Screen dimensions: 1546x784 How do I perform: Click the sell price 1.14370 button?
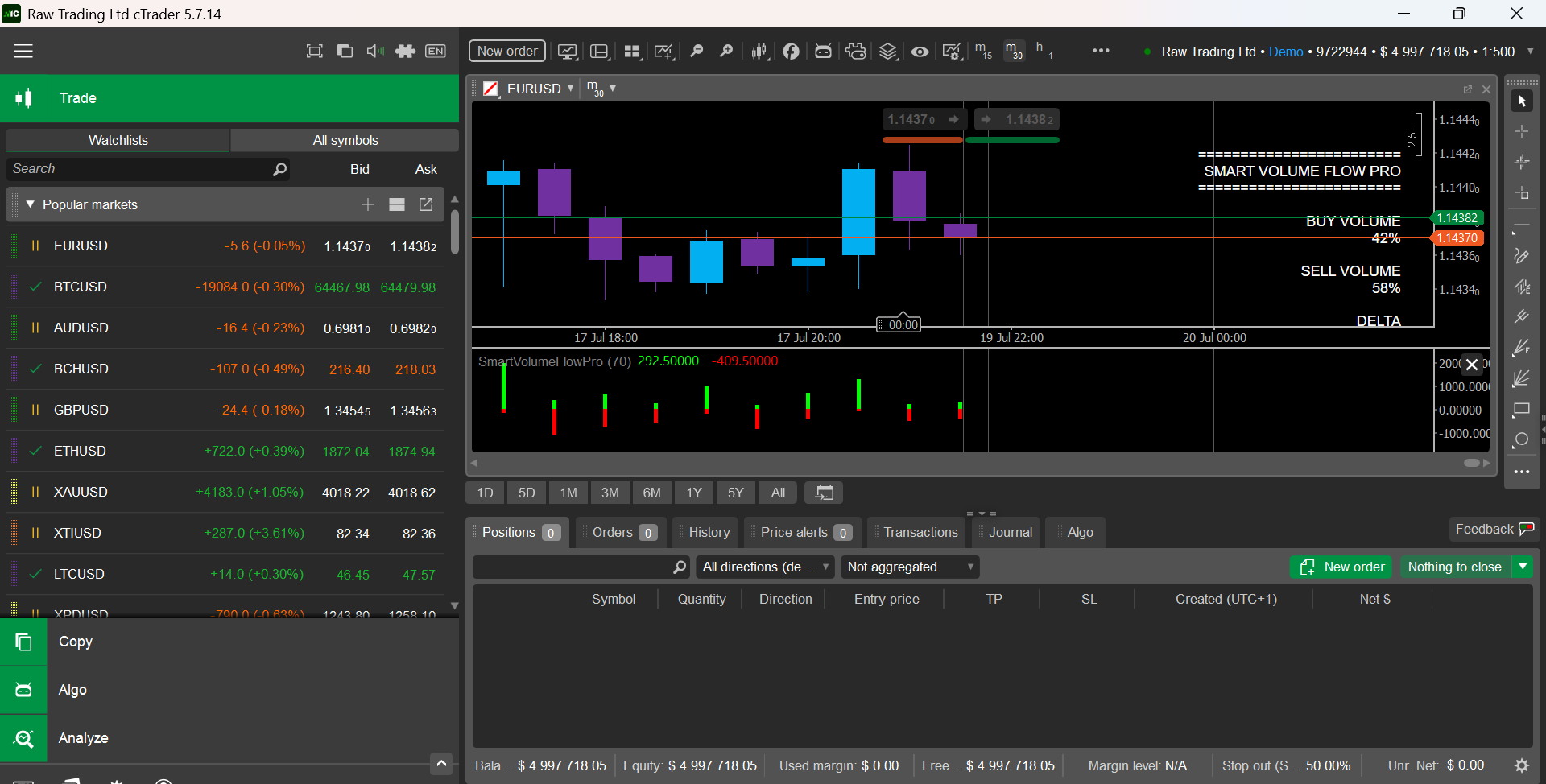(x=924, y=119)
